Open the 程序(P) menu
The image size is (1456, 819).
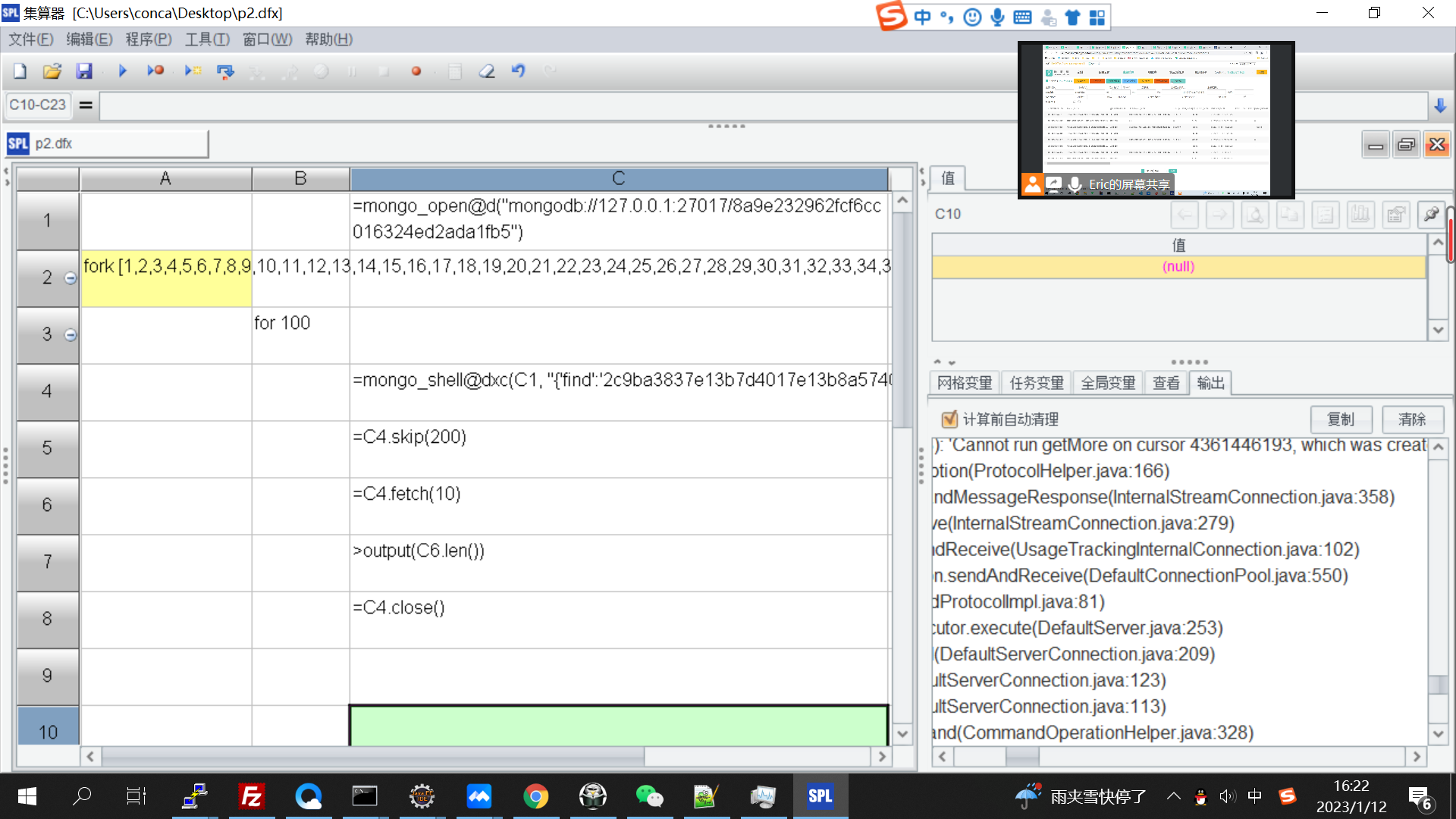click(148, 39)
